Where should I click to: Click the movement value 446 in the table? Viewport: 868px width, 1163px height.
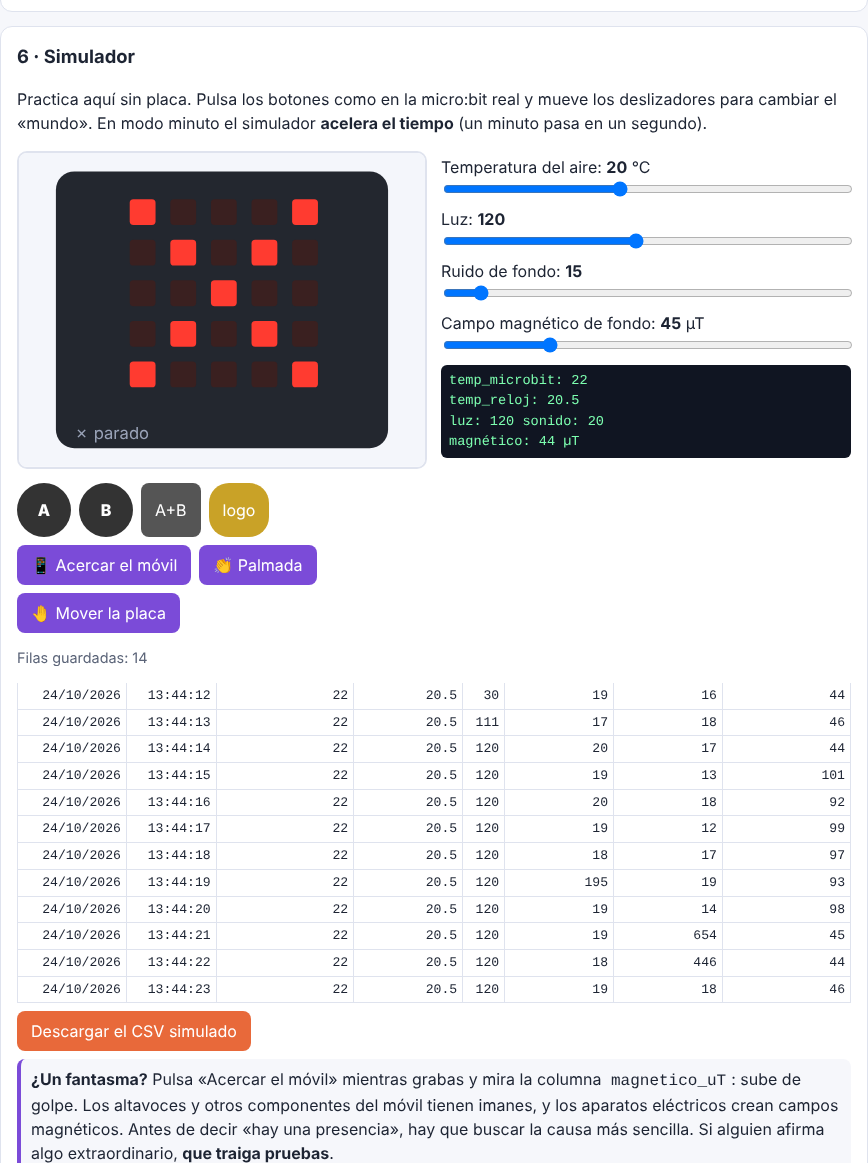pos(705,962)
